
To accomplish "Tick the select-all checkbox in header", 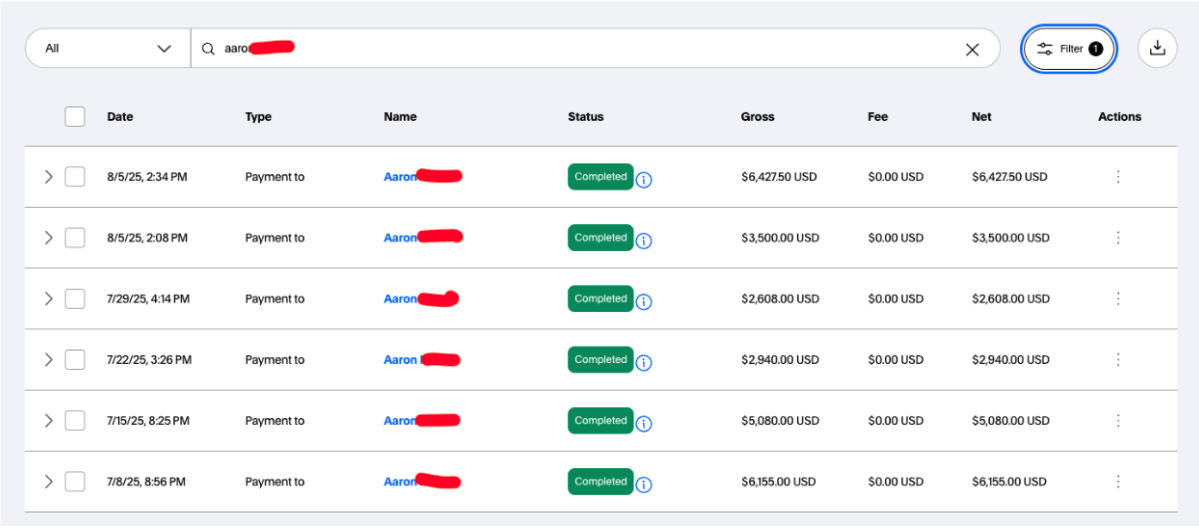I will pos(75,117).
